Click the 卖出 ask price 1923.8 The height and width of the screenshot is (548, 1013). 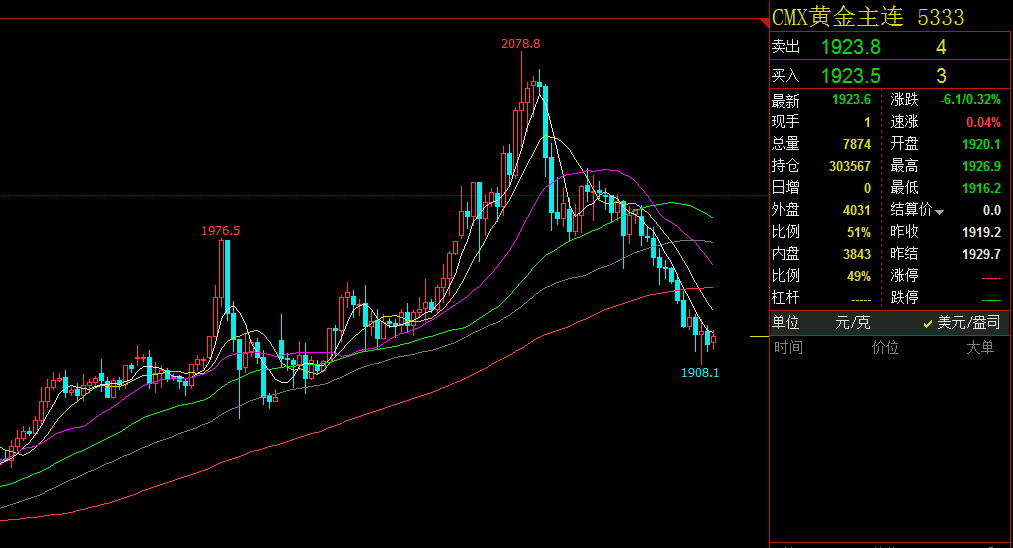coord(851,47)
